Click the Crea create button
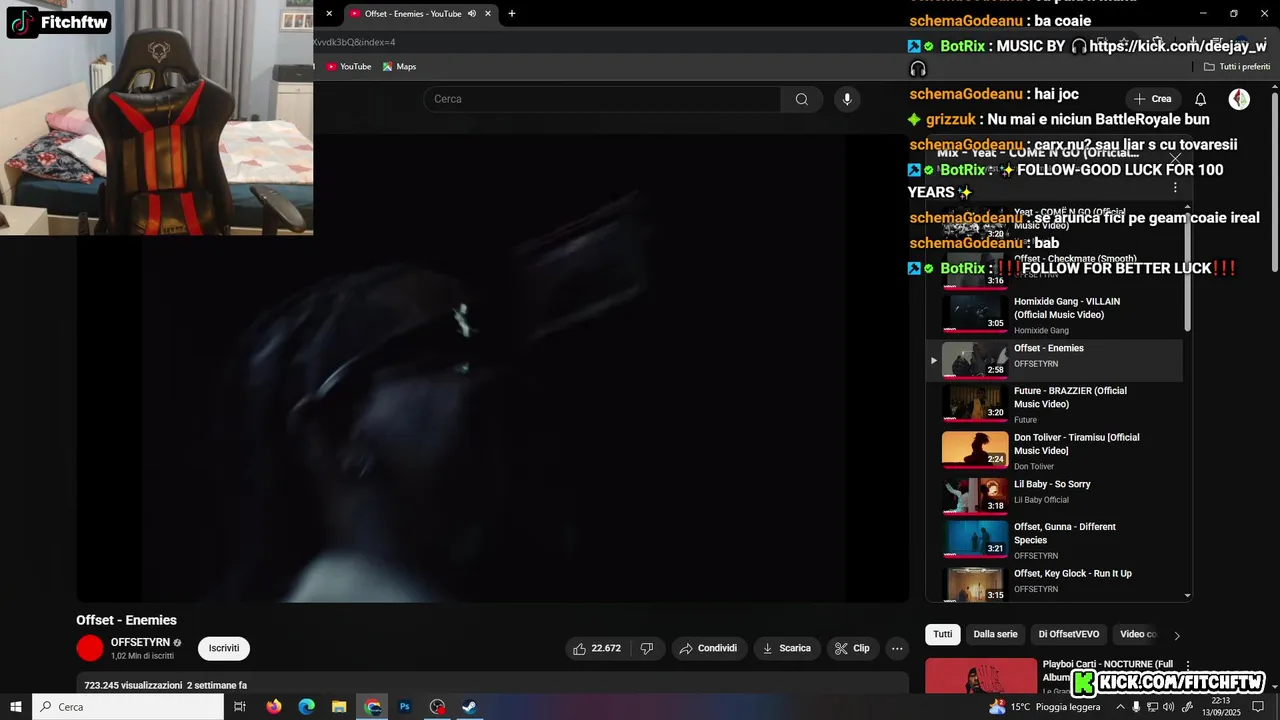Image resolution: width=1280 pixels, height=720 pixels. [x=1152, y=99]
